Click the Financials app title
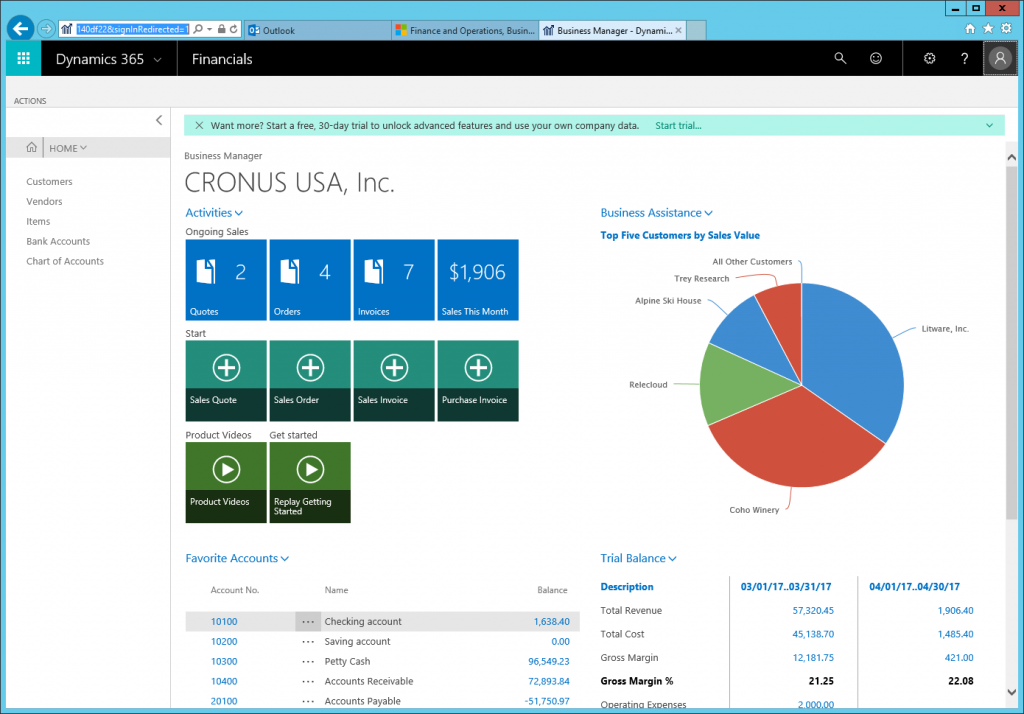This screenshot has height=714, width=1024. (x=222, y=59)
